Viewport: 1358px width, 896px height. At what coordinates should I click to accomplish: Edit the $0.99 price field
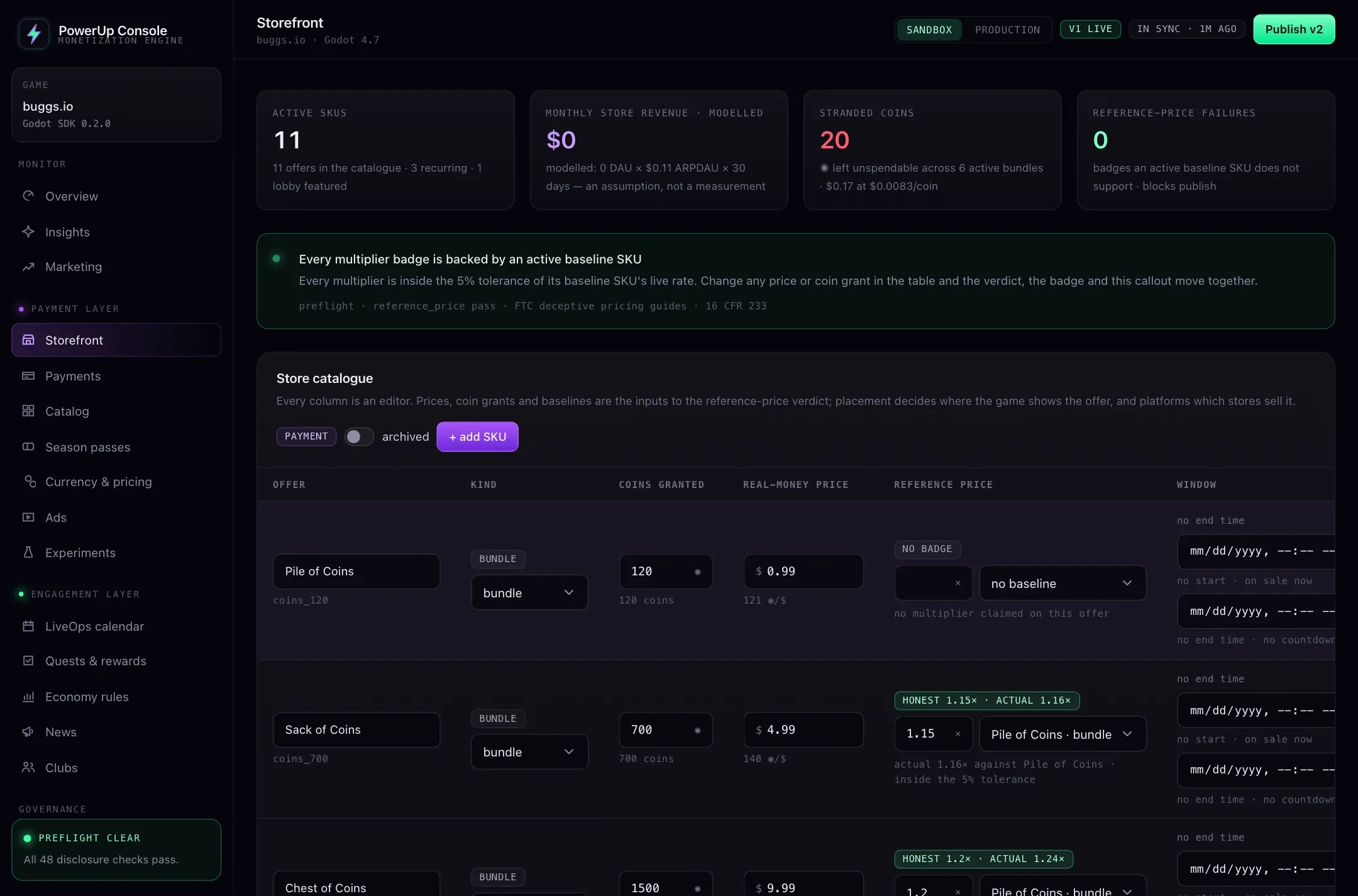(803, 572)
